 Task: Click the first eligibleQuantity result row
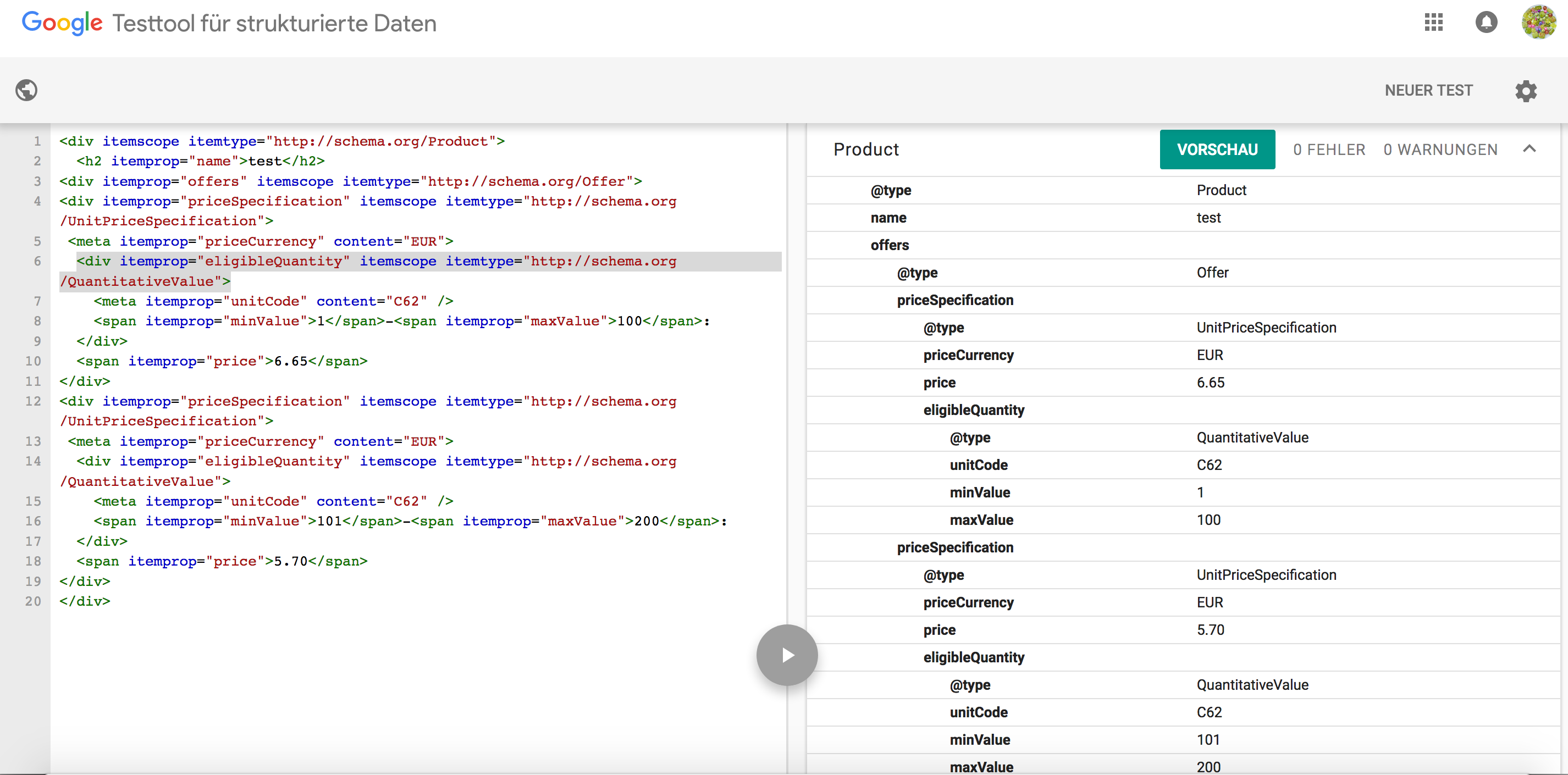[973, 410]
